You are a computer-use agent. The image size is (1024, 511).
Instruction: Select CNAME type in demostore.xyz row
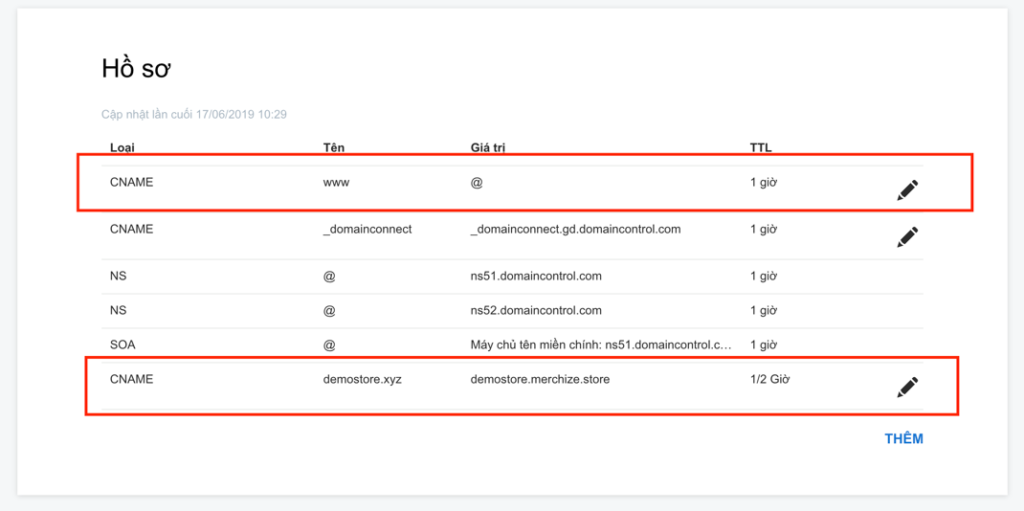(x=131, y=379)
